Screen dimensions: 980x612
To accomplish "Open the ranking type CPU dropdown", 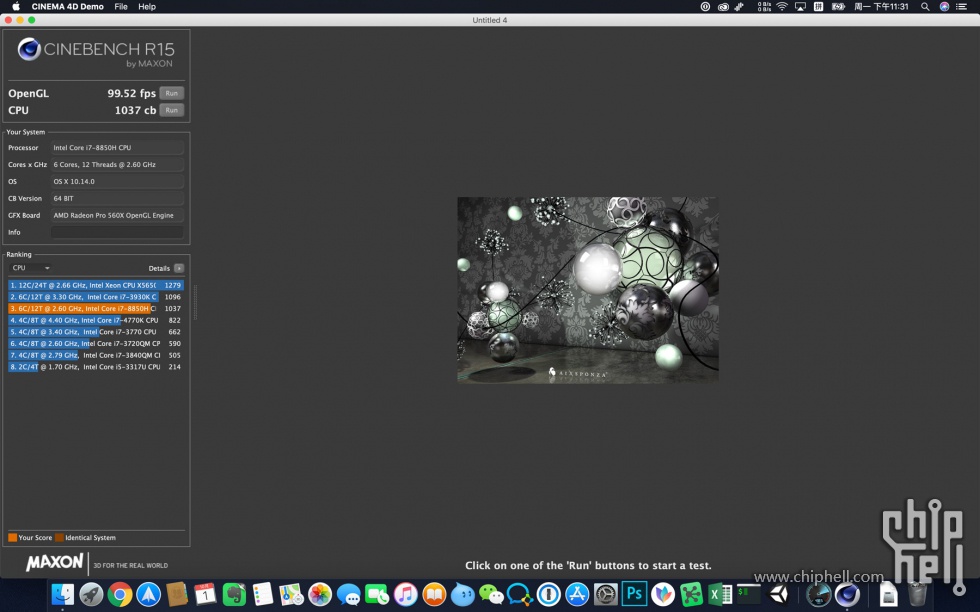I will pyautogui.click(x=31, y=268).
